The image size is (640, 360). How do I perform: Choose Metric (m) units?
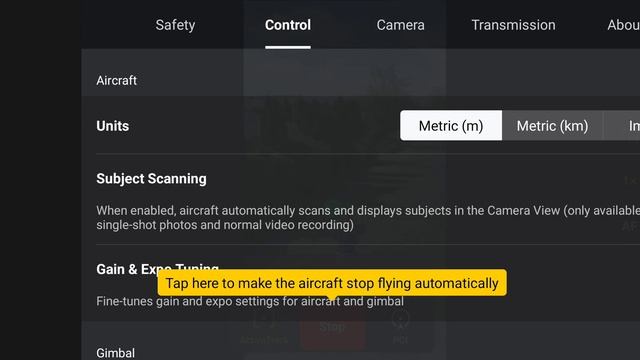[451, 126]
